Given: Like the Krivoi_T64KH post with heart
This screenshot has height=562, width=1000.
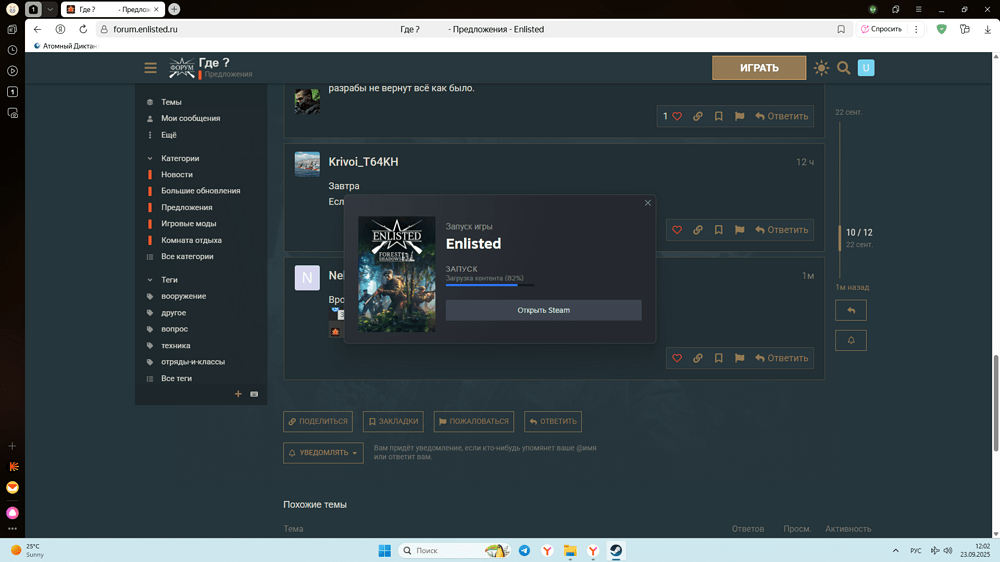Looking at the screenshot, I should pyautogui.click(x=677, y=230).
